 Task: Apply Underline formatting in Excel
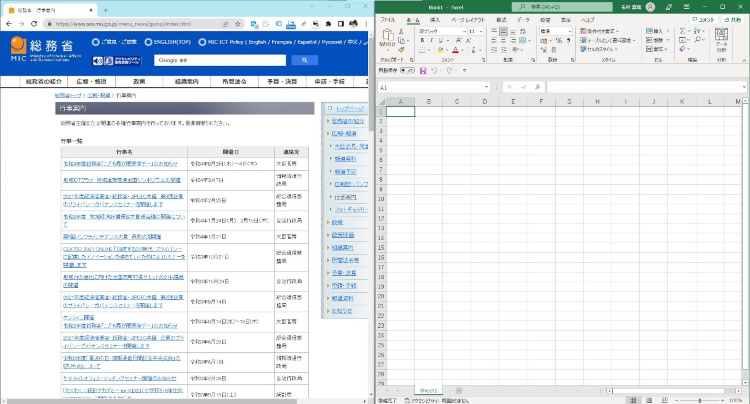tap(440, 41)
